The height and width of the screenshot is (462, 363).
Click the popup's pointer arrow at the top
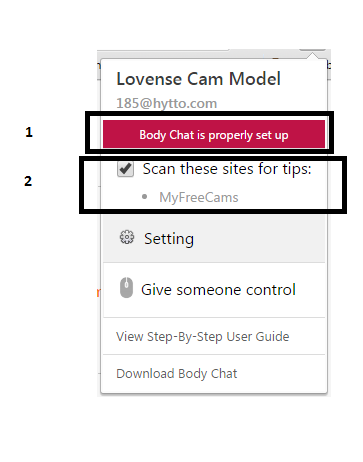tap(313, 56)
